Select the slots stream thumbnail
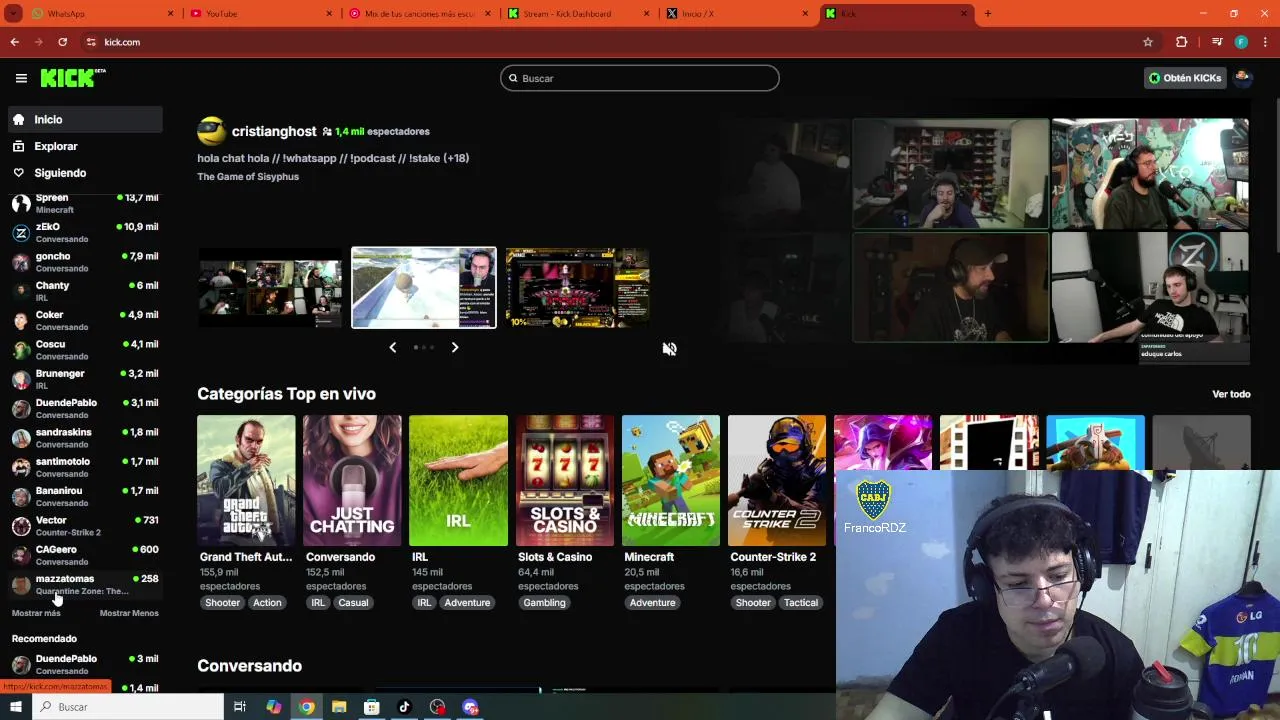The image size is (1280, 720). pyautogui.click(x=578, y=288)
